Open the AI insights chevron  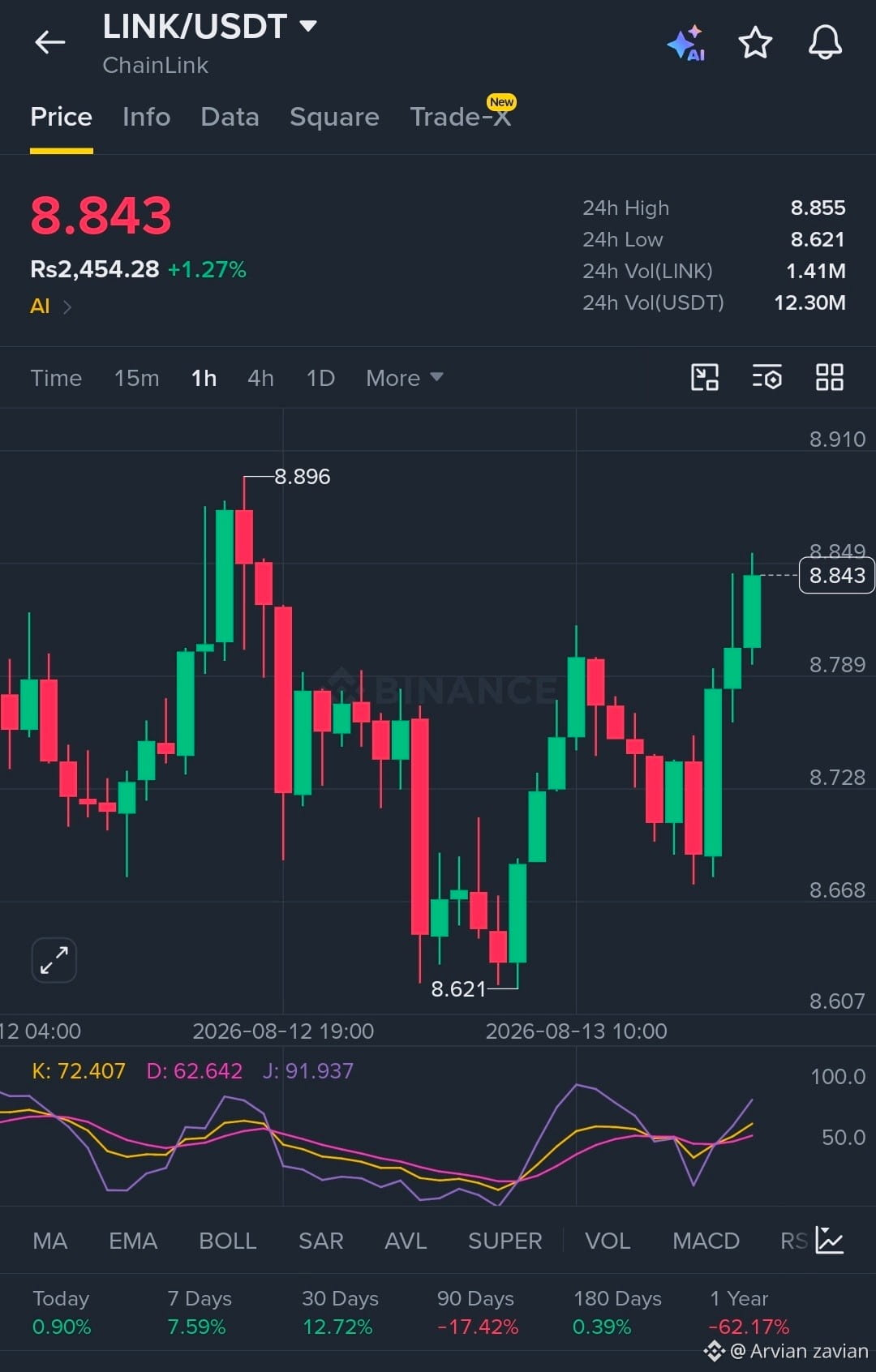tap(67, 307)
